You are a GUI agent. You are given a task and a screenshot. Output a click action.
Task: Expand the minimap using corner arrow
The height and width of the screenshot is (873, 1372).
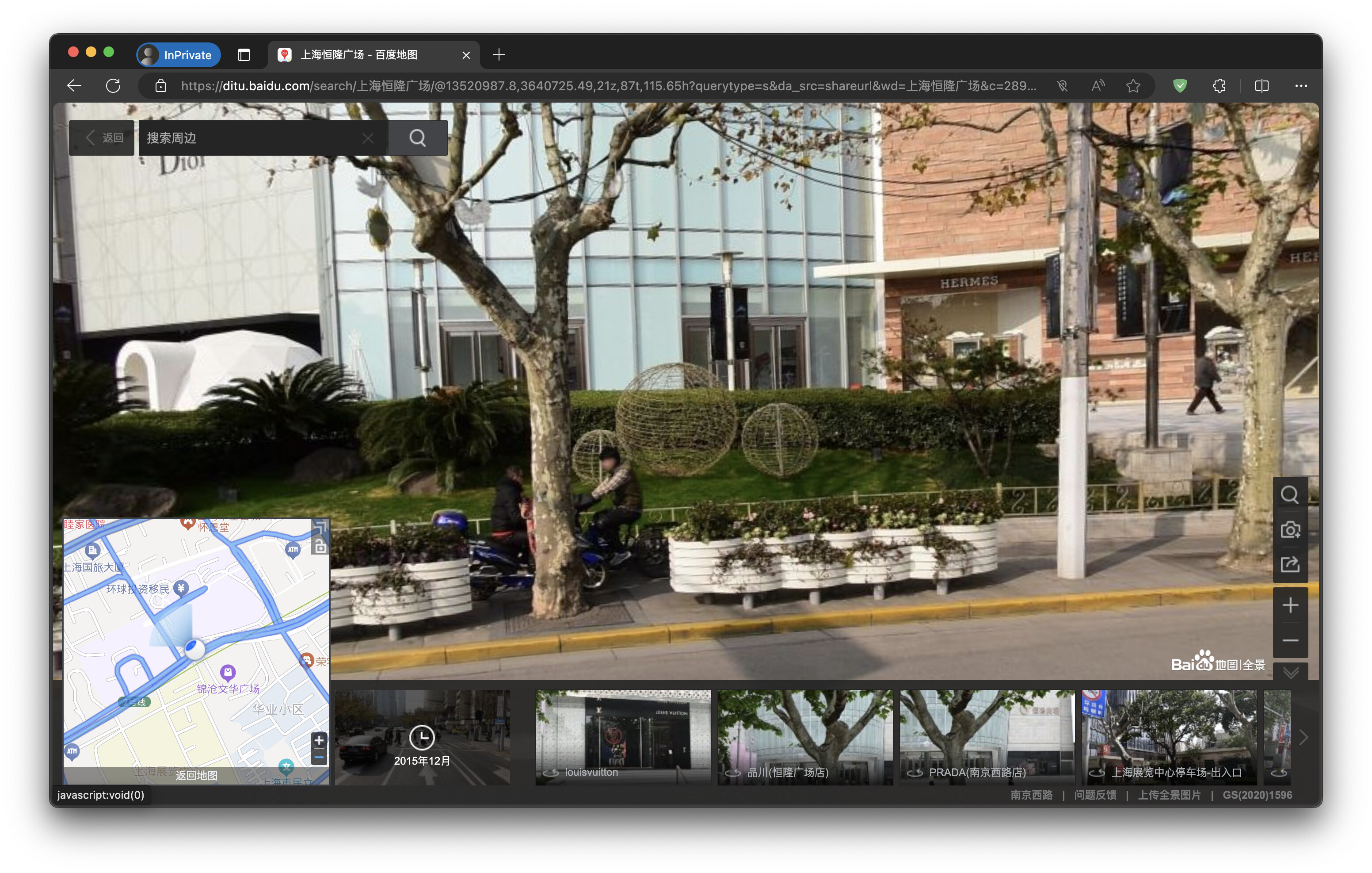[321, 528]
